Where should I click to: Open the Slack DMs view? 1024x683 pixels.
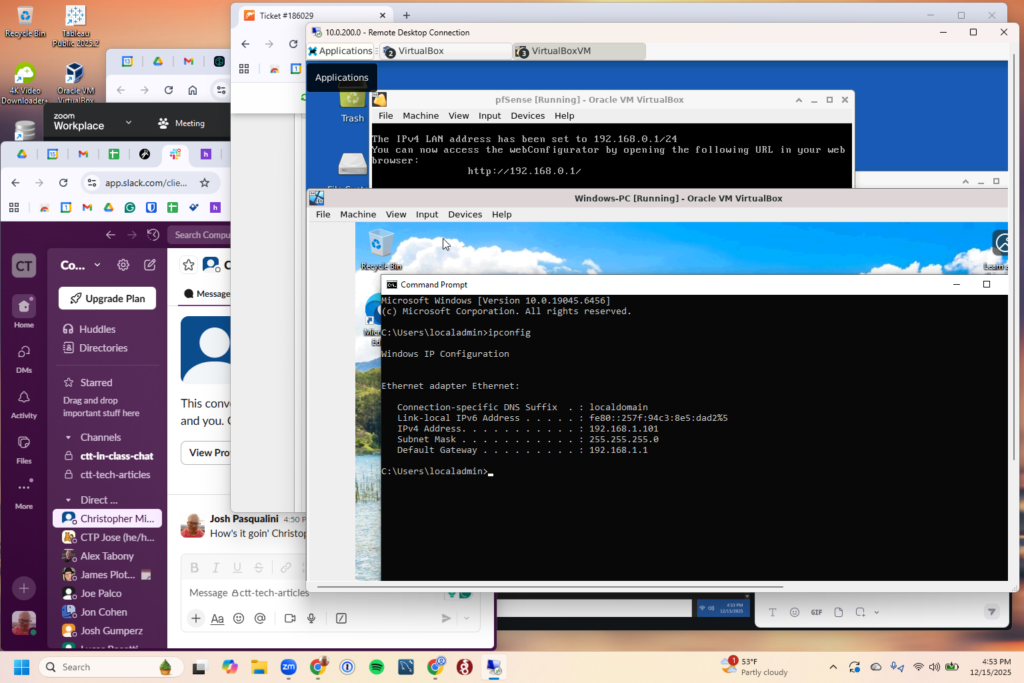coord(24,352)
